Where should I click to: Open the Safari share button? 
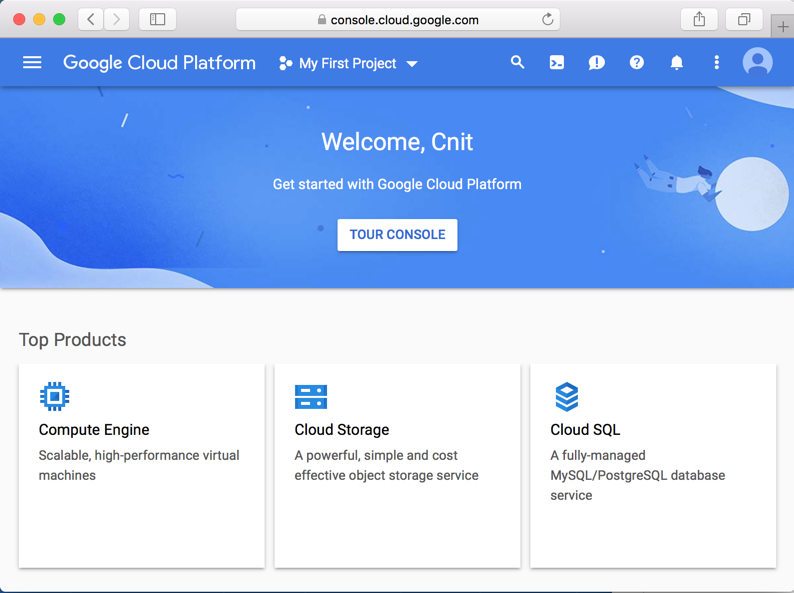(x=699, y=20)
